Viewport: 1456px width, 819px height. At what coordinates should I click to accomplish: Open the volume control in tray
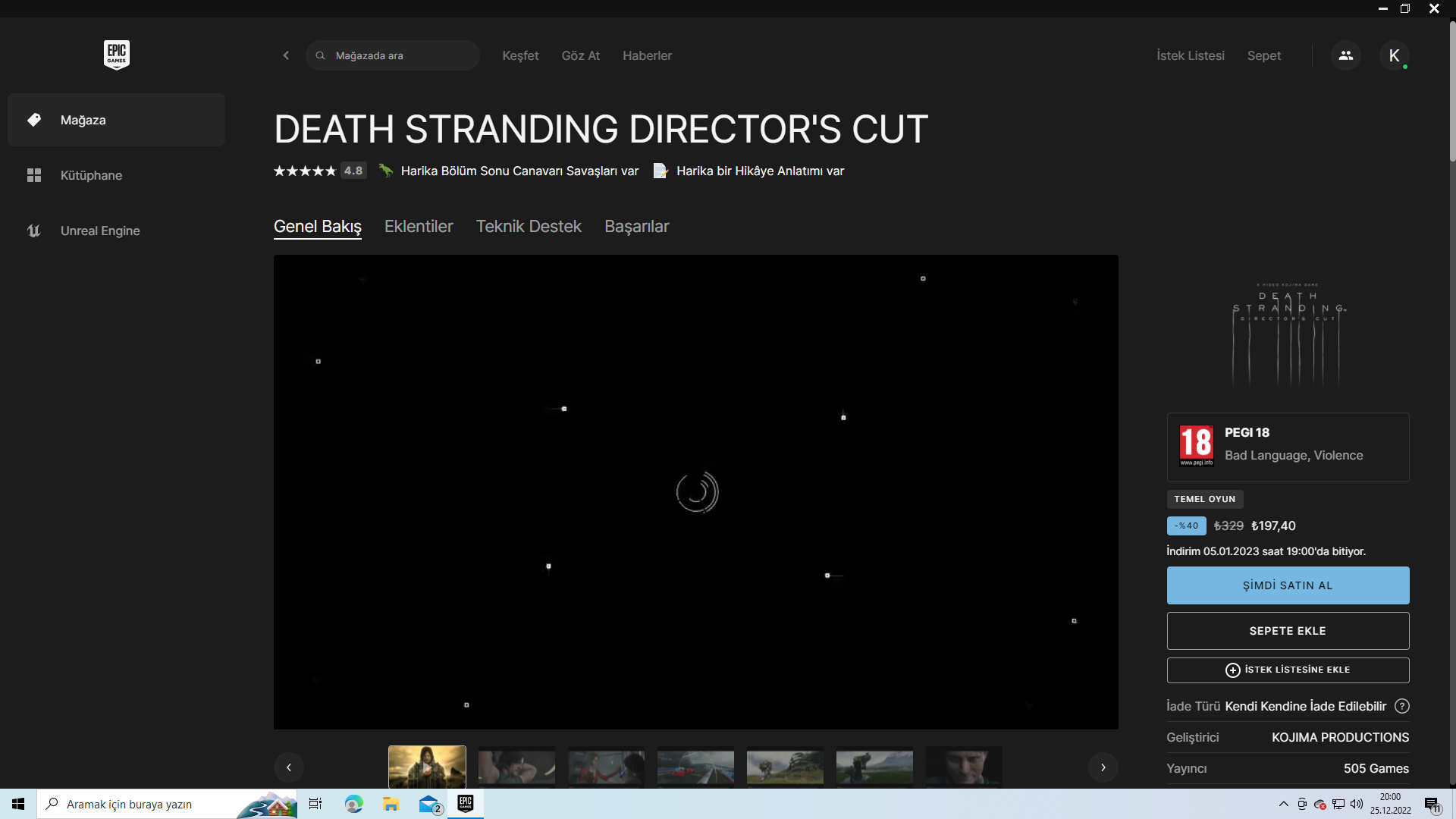[x=1357, y=804]
